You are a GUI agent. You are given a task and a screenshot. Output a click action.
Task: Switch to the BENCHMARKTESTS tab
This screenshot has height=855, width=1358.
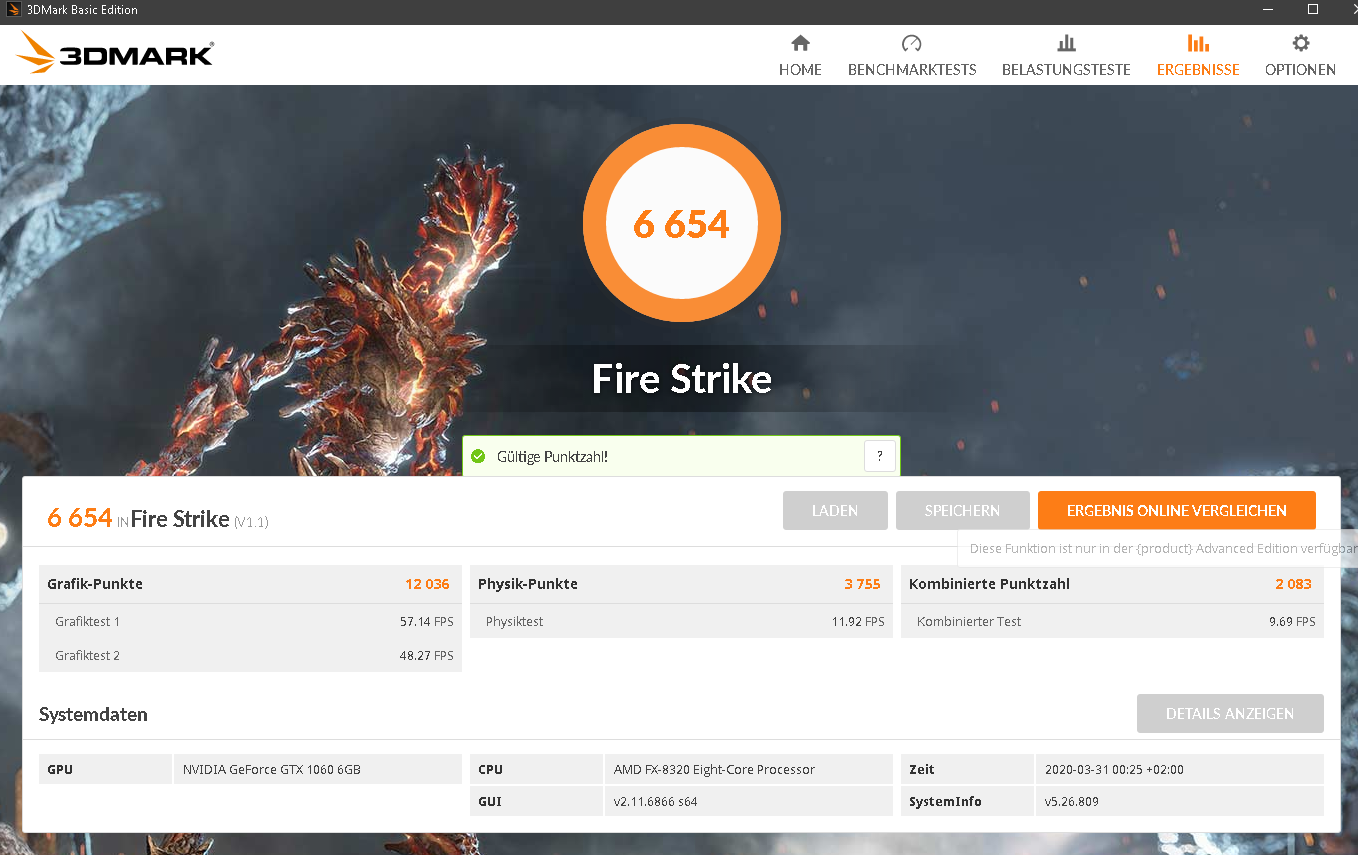[x=912, y=56]
